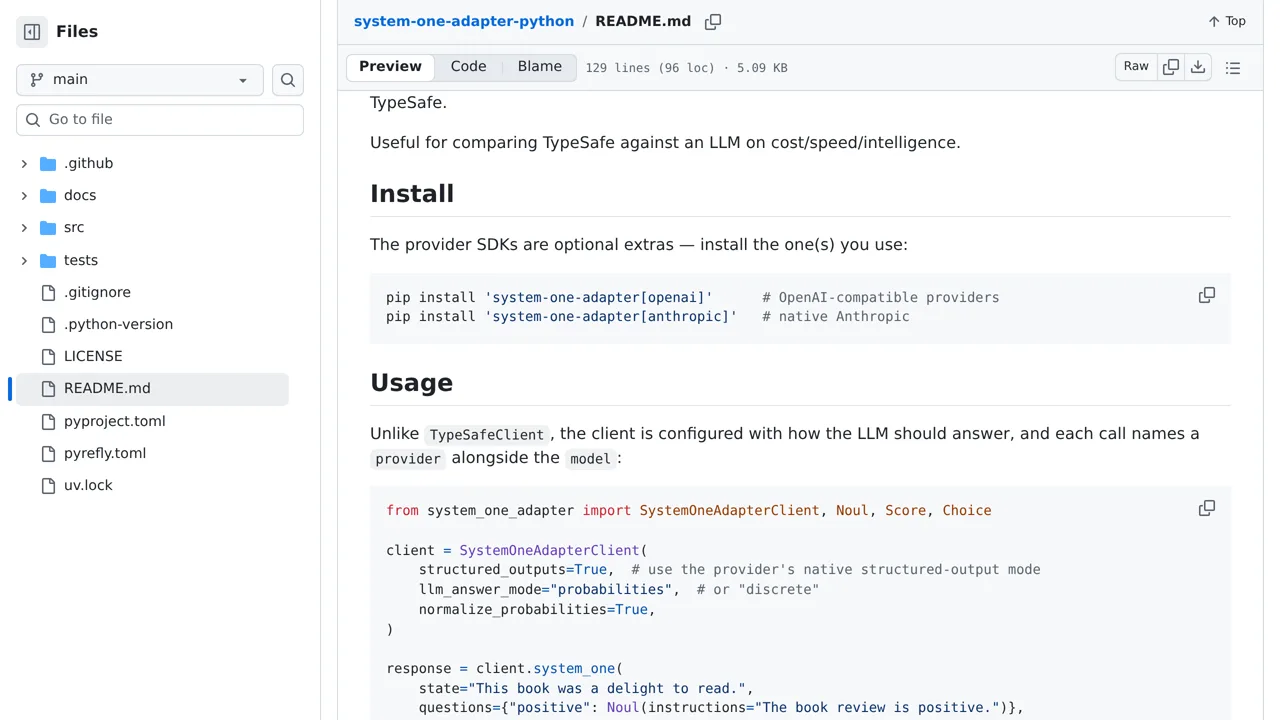Screen dimensions: 1280x720
Task: Click the TypeSafeClient inline code
Action: point(487,435)
